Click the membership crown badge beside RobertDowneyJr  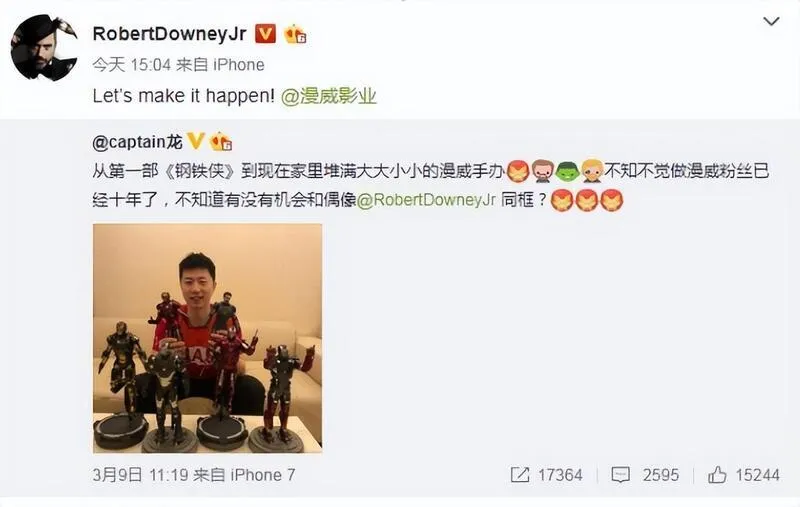pyautogui.click(x=295, y=35)
